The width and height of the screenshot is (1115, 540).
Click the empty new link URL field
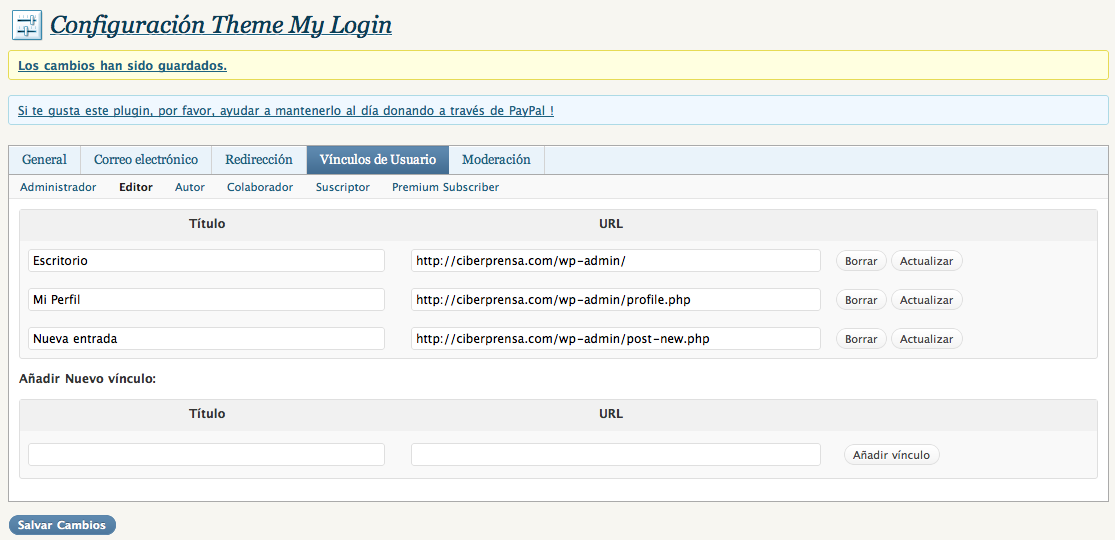point(615,455)
